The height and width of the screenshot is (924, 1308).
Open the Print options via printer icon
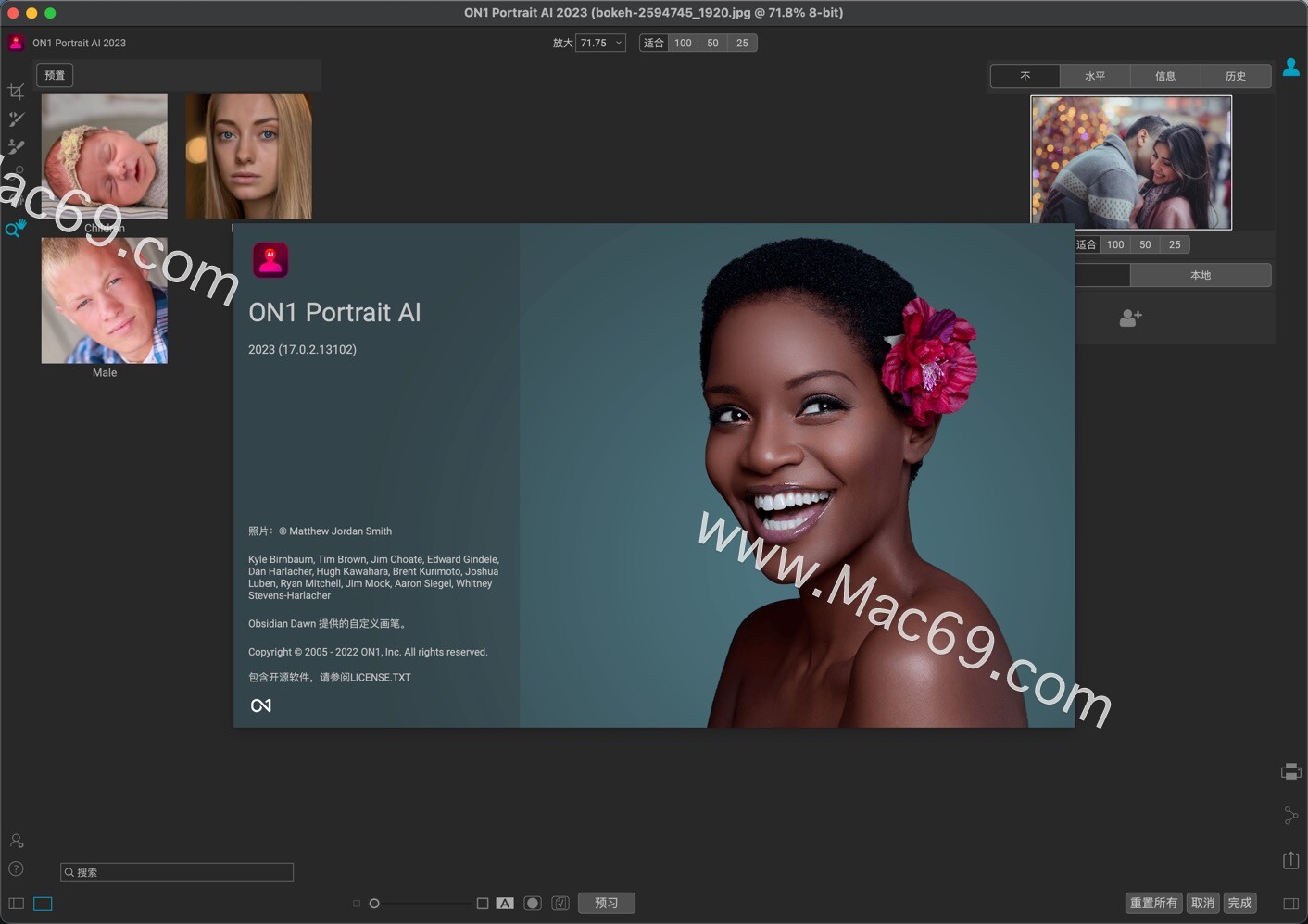(1291, 770)
